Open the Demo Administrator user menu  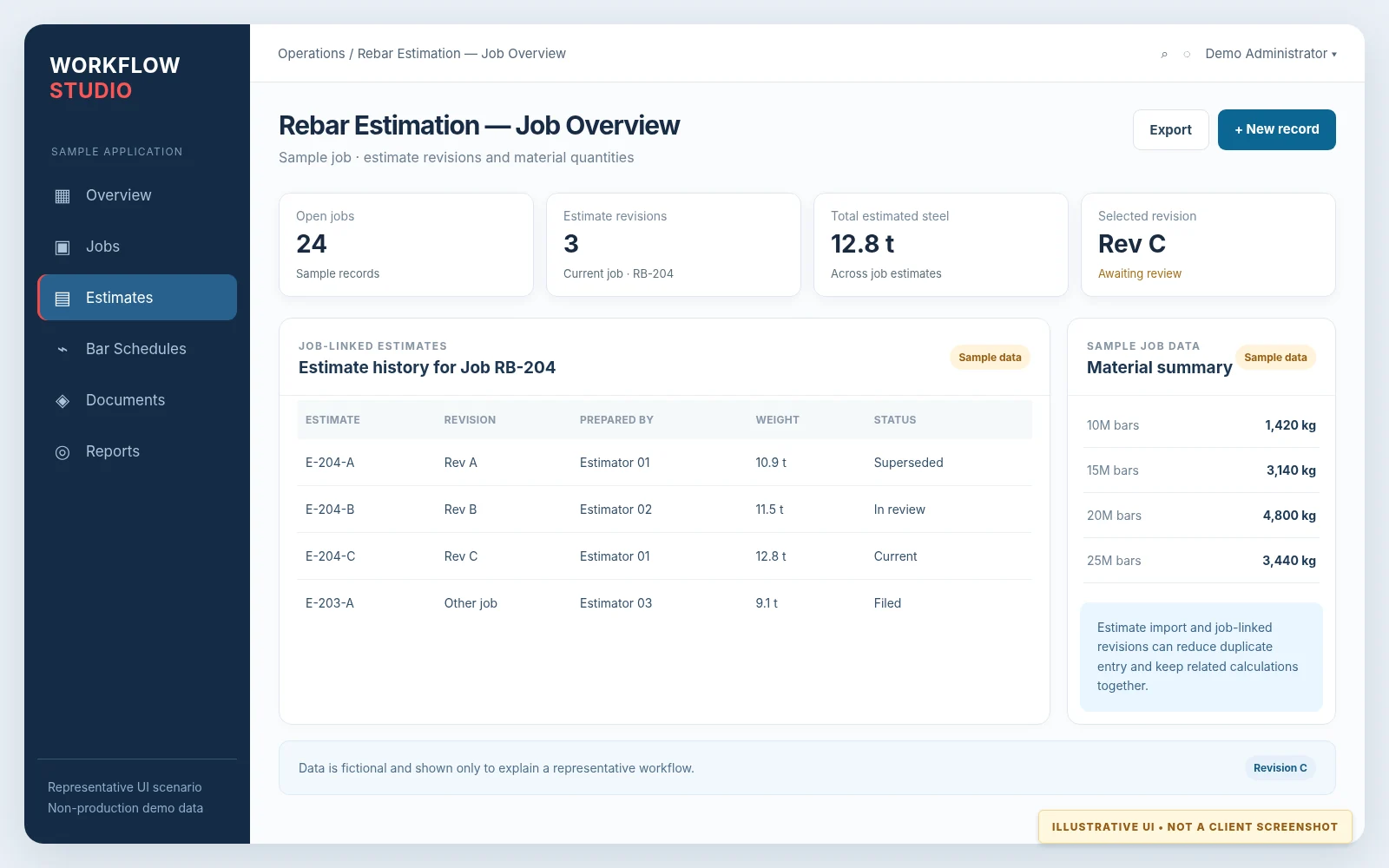pyautogui.click(x=1271, y=54)
